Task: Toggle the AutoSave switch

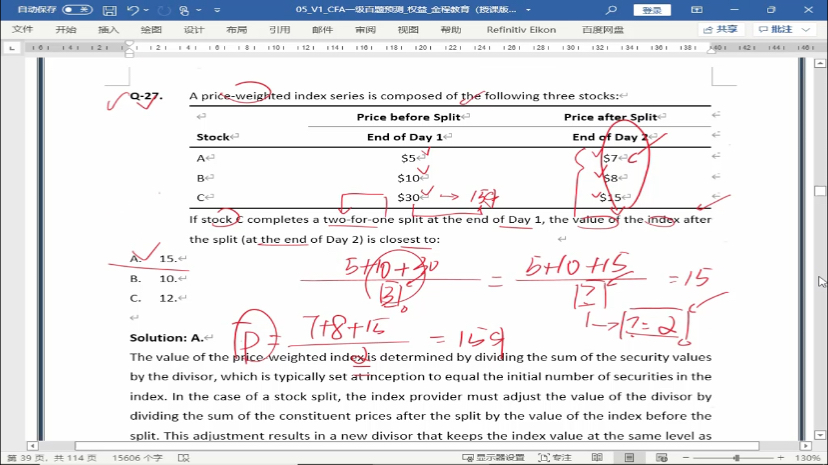Action: pos(77,10)
